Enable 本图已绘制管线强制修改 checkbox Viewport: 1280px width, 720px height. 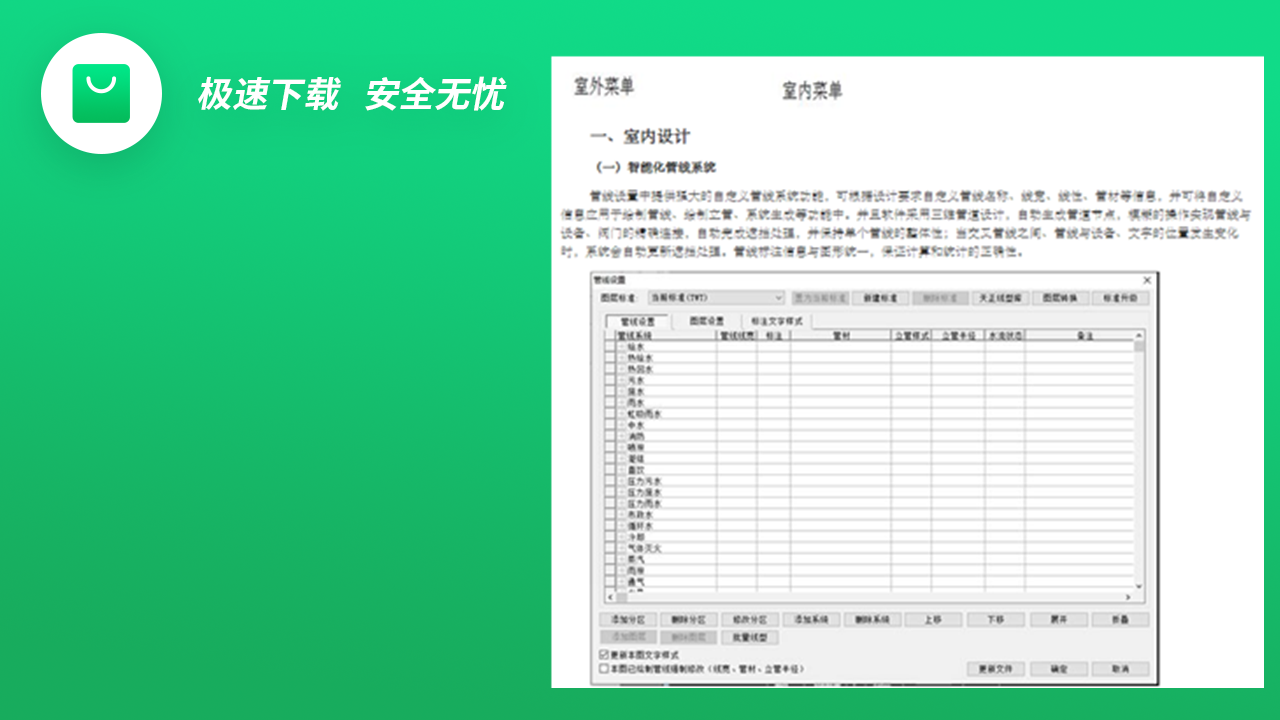pyautogui.click(x=603, y=668)
